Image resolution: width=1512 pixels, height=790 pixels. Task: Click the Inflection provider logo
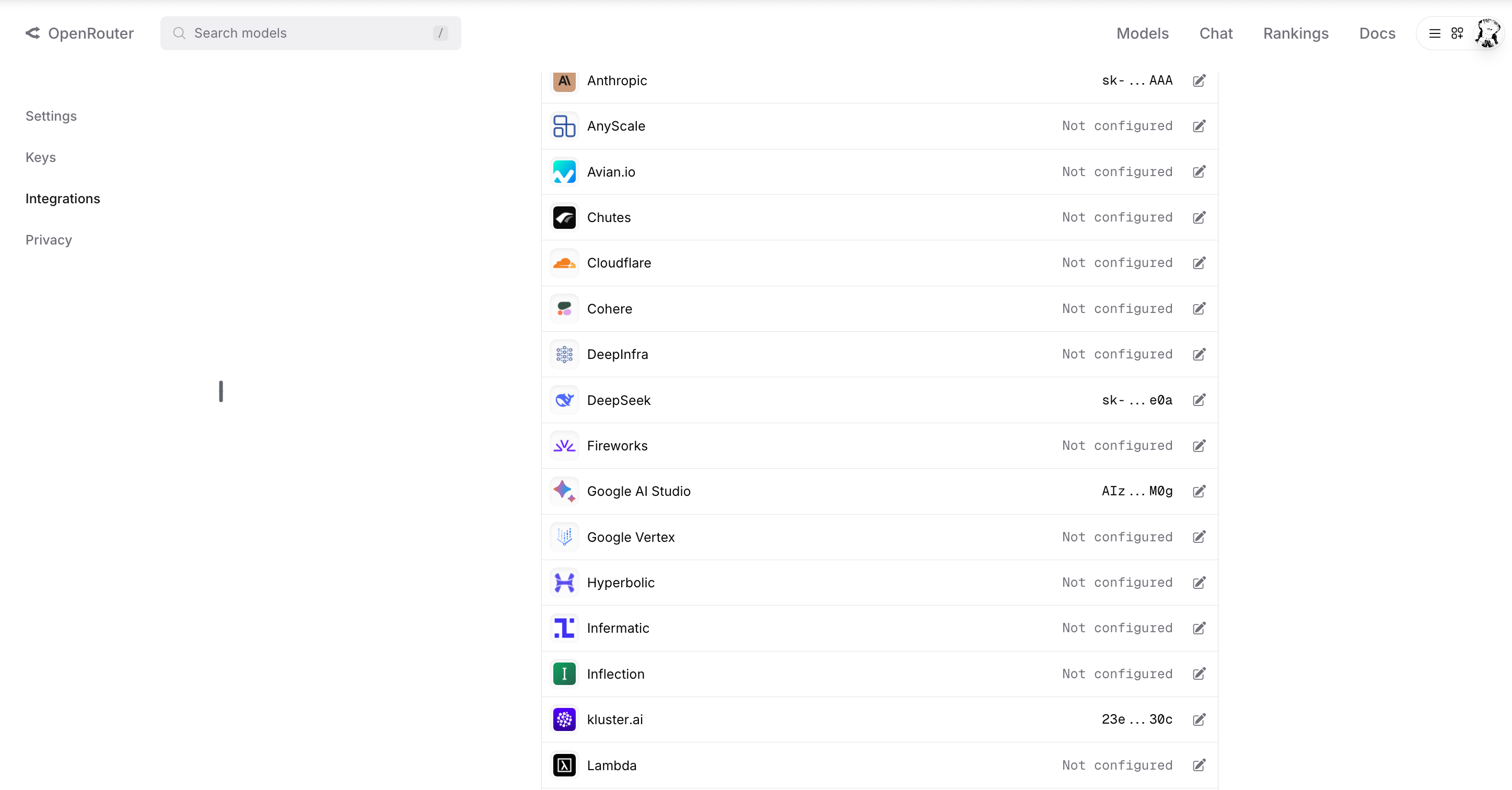pos(564,674)
